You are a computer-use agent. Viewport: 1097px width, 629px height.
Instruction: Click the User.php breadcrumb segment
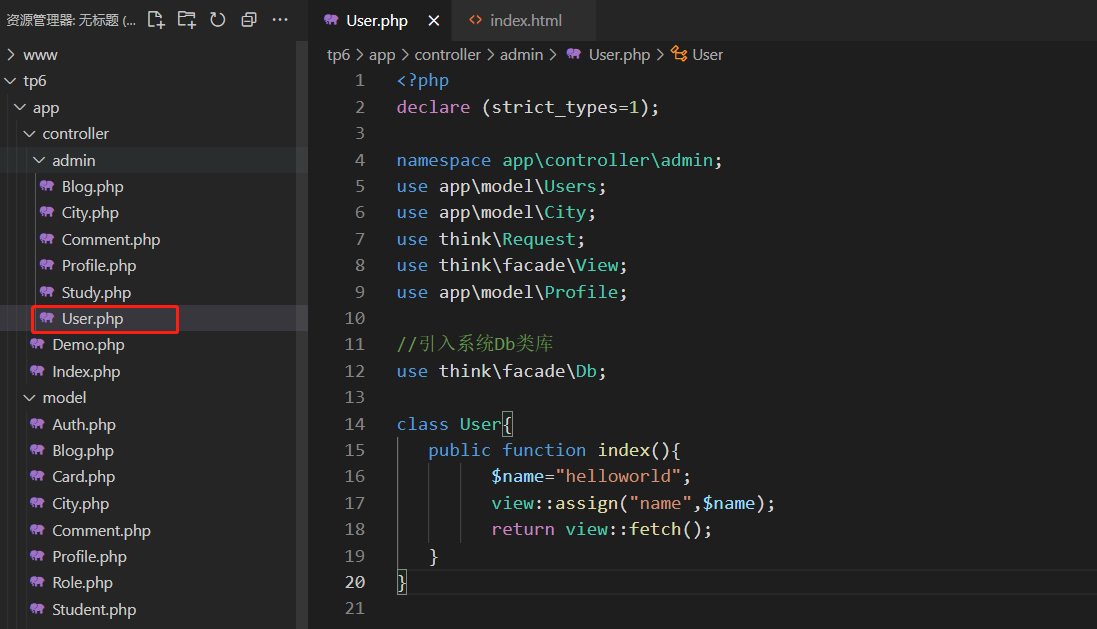click(619, 55)
